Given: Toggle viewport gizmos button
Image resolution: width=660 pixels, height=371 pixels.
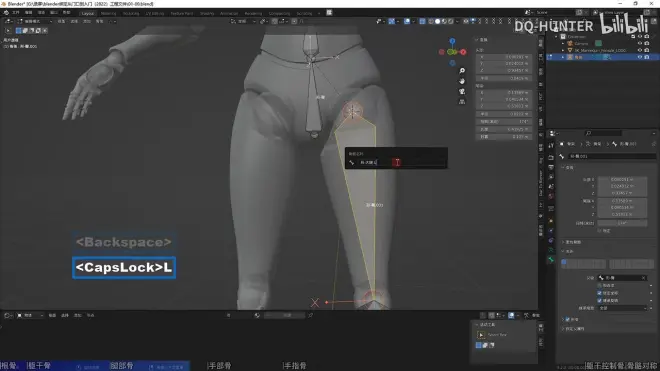Looking at the screenshot, I should (391, 21).
